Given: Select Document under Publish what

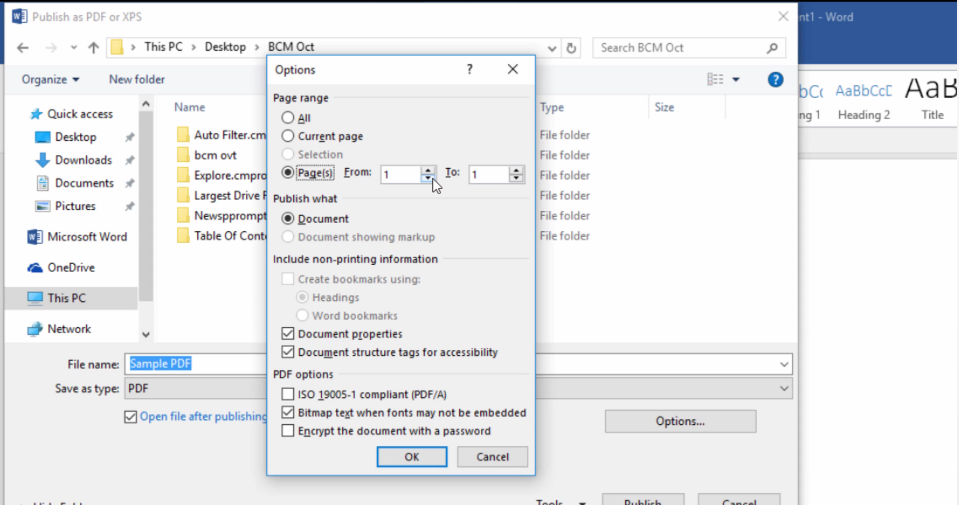Looking at the screenshot, I should coord(287,218).
